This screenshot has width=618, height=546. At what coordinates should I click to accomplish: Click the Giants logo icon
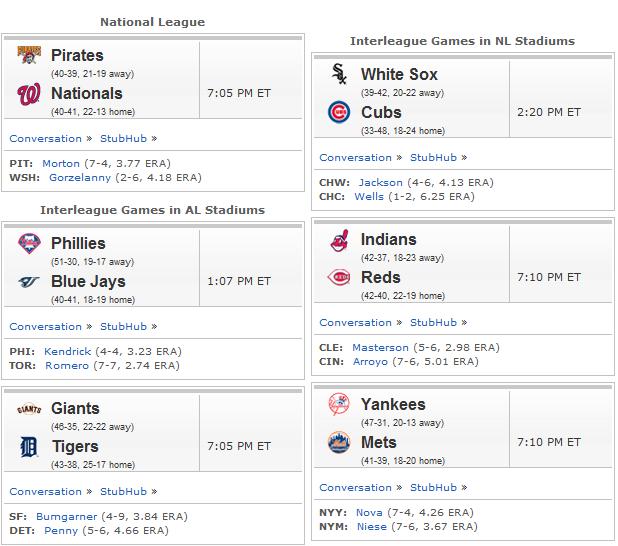[x=29, y=409]
